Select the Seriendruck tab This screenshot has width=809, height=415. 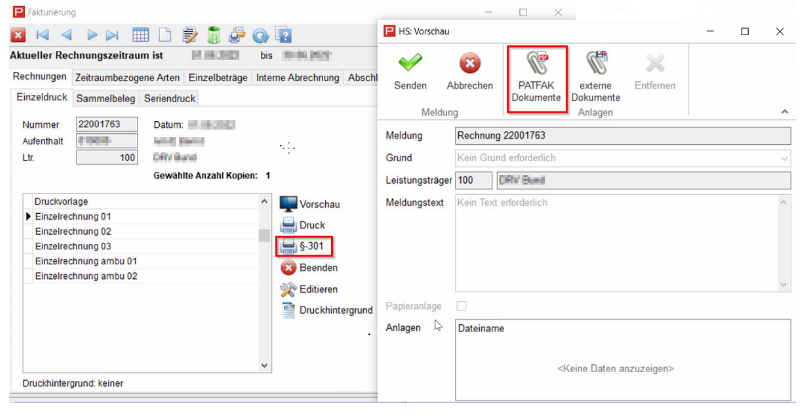pyautogui.click(x=170, y=98)
